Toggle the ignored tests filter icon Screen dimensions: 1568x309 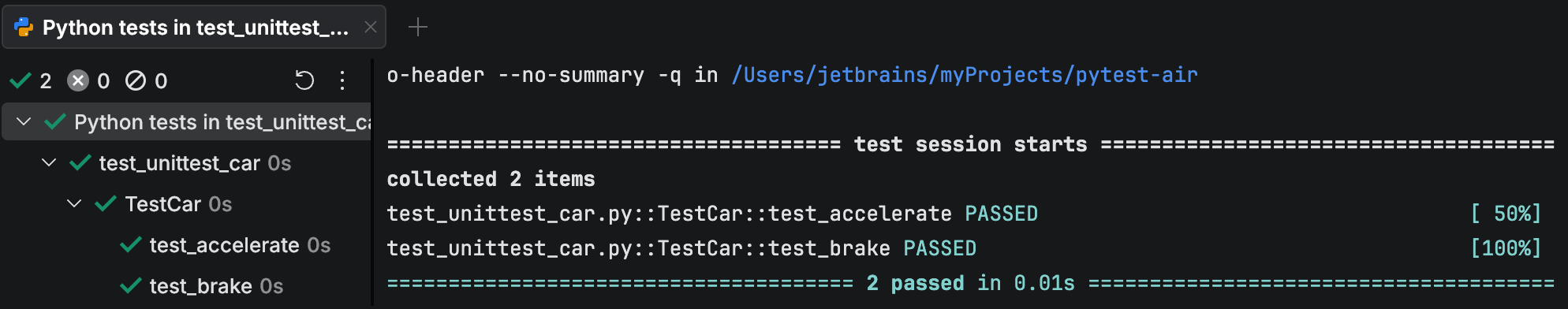pyautogui.click(x=136, y=80)
